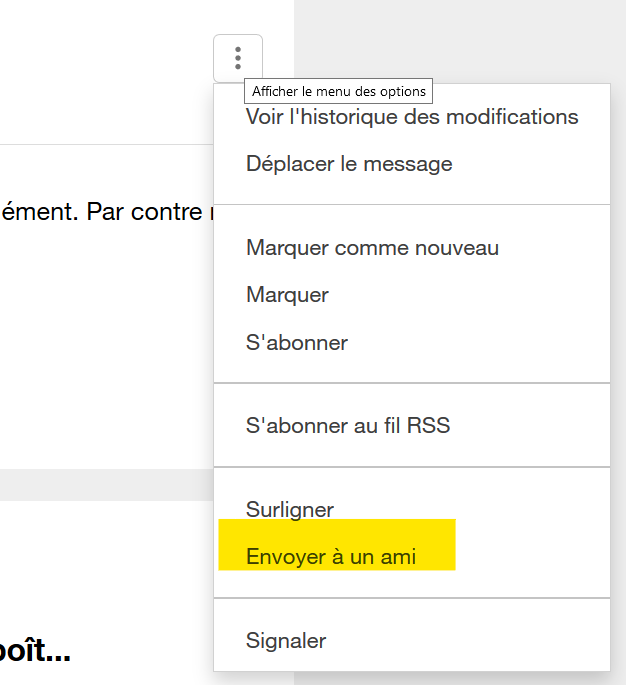View the message modification history
This screenshot has width=626, height=685.
(412, 117)
